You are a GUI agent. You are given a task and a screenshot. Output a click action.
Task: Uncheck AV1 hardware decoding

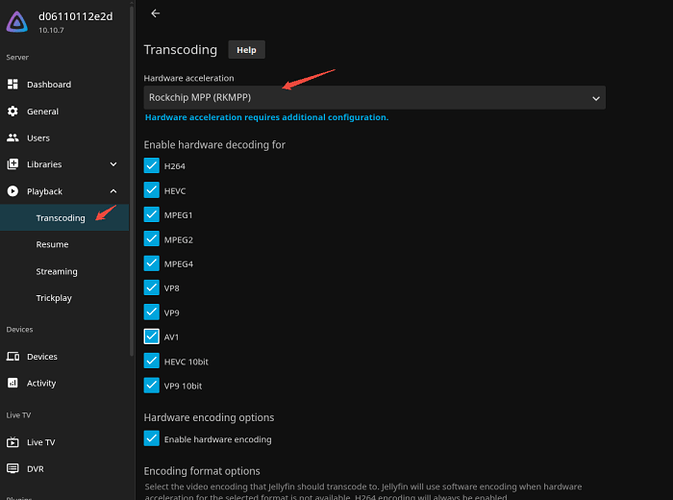pyautogui.click(x=152, y=336)
